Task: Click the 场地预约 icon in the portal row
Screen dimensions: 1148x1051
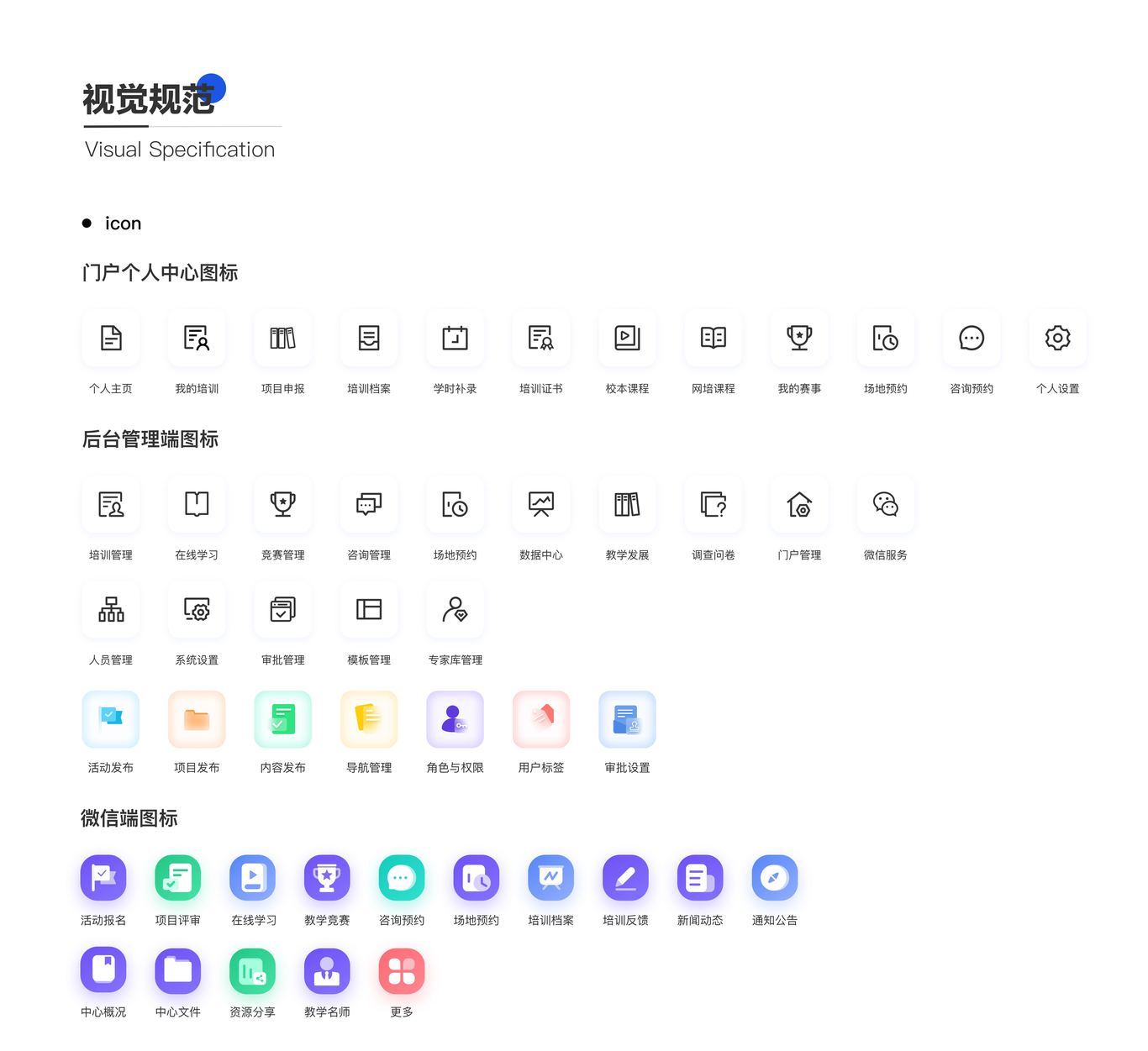Action: pyautogui.click(x=886, y=338)
